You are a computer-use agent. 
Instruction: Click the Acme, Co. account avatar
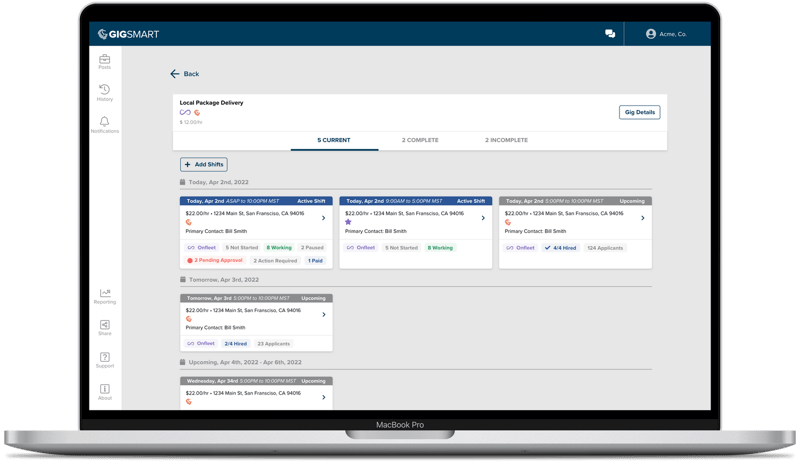coord(651,34)
